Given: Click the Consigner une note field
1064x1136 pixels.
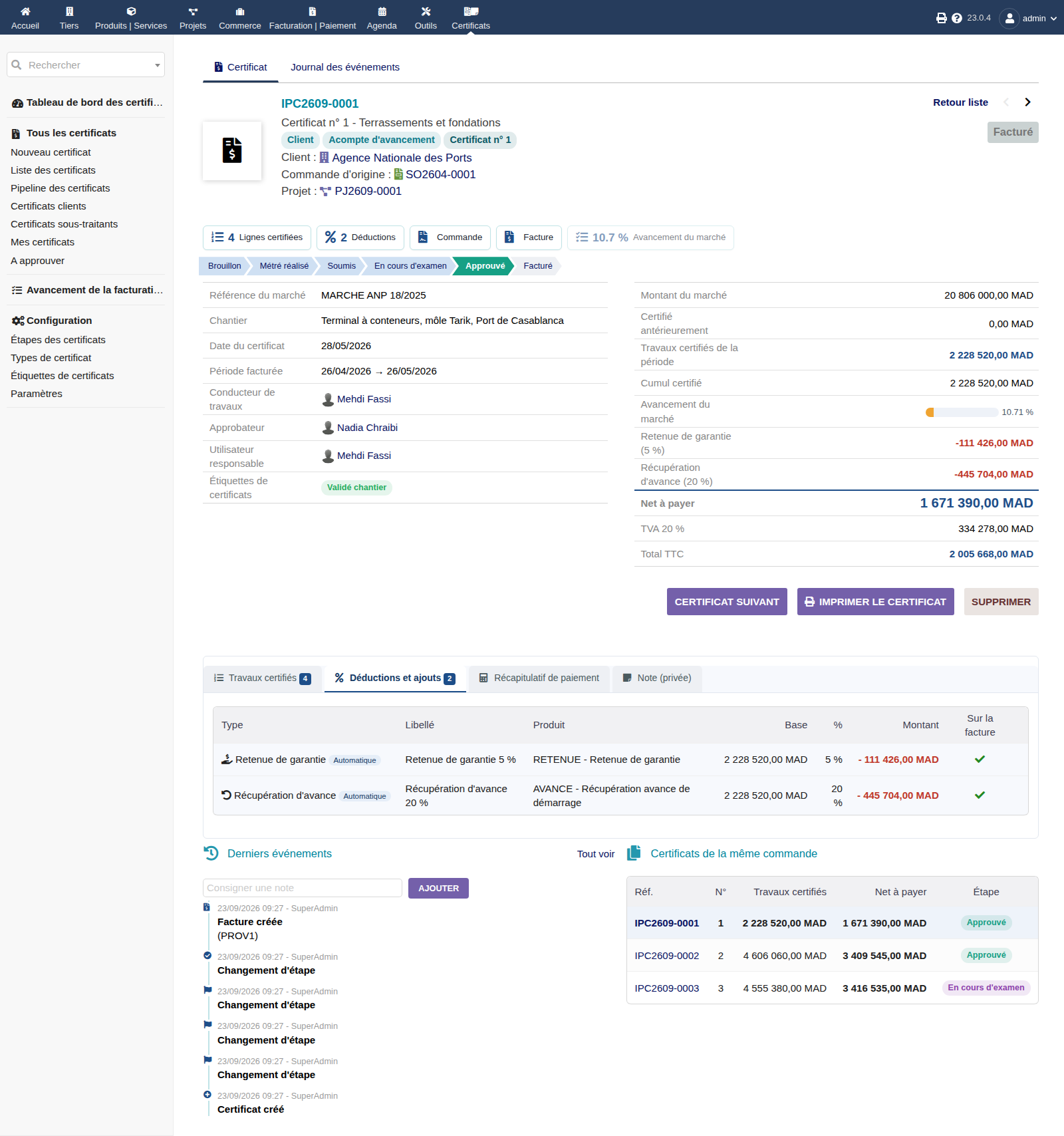Looking at the screenshot, I should pos(303,888).
